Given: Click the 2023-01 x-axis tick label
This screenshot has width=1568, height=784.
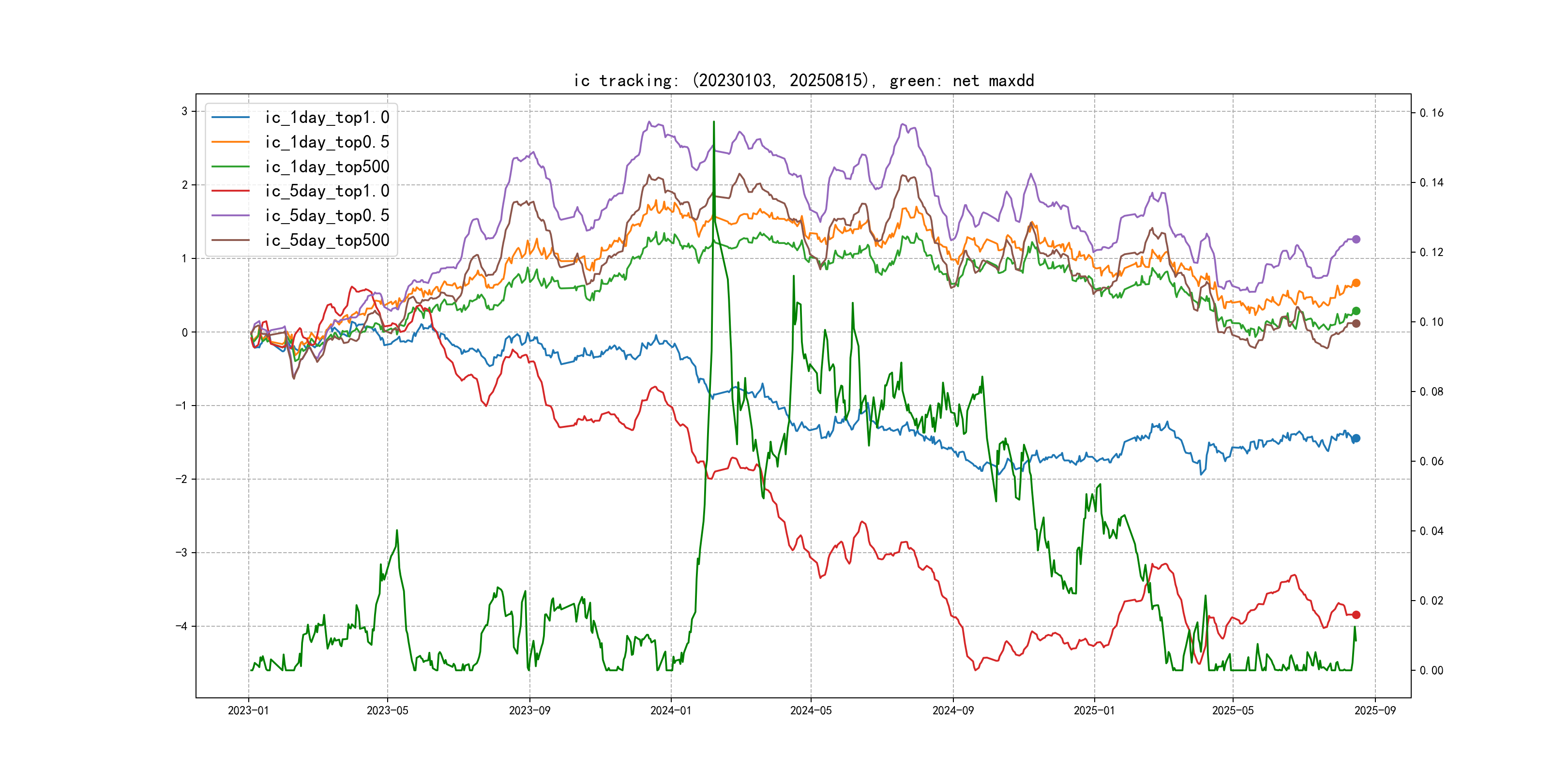Looking at the screenshot, I should tap(248, 710).
